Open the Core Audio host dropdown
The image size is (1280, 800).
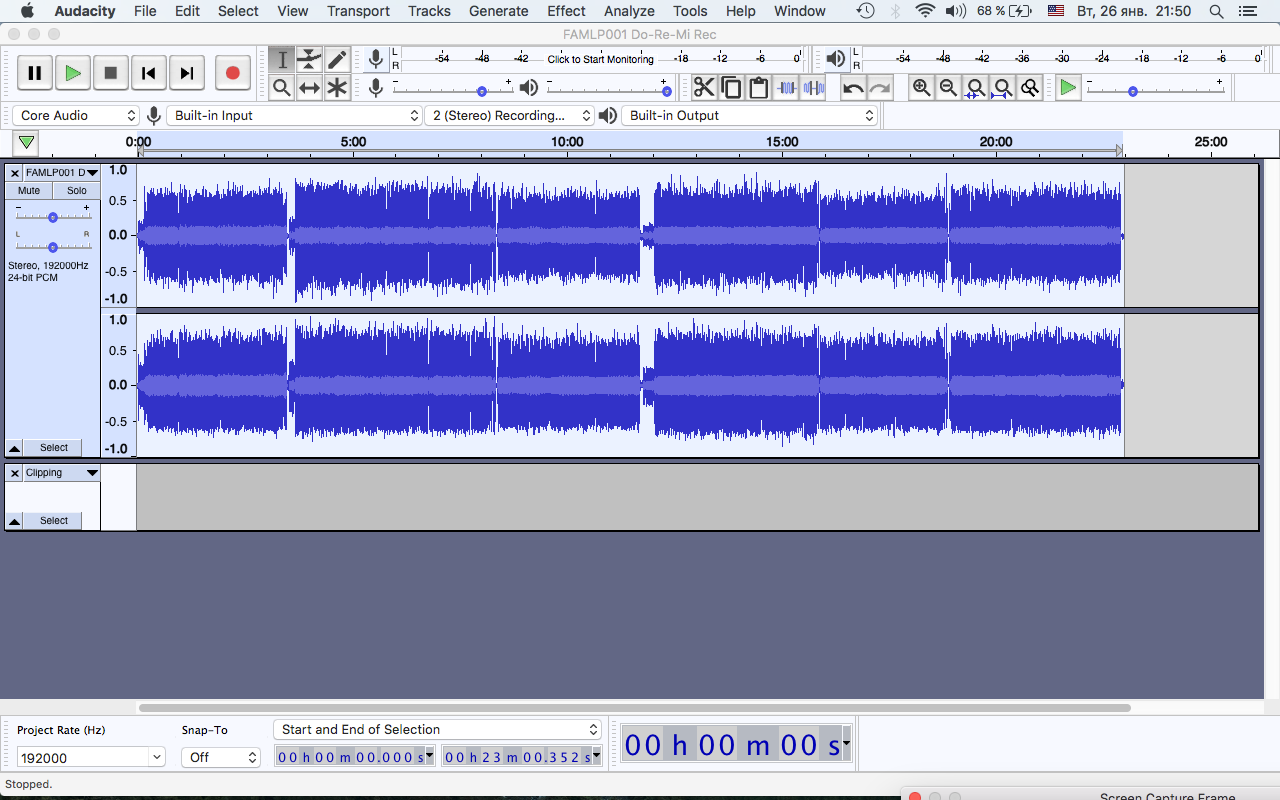click(x=76, y=116)
